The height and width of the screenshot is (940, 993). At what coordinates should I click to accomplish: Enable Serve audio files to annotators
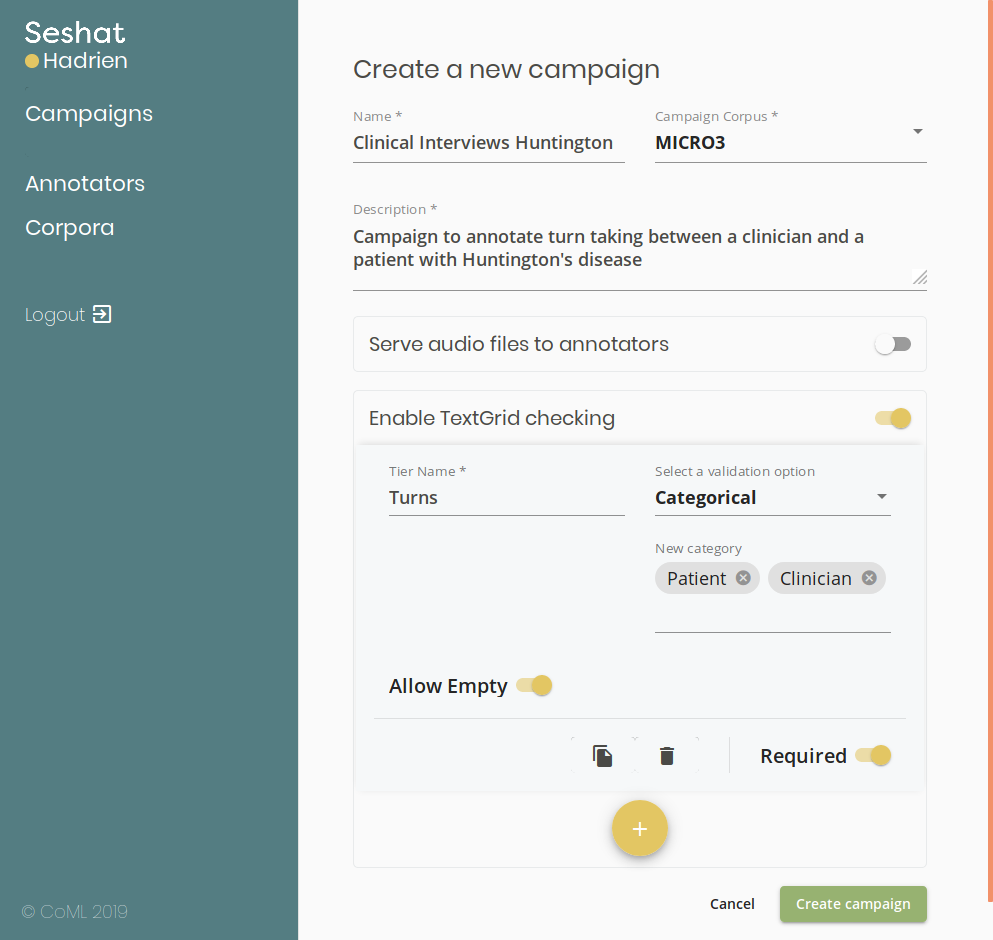(893, 344)
